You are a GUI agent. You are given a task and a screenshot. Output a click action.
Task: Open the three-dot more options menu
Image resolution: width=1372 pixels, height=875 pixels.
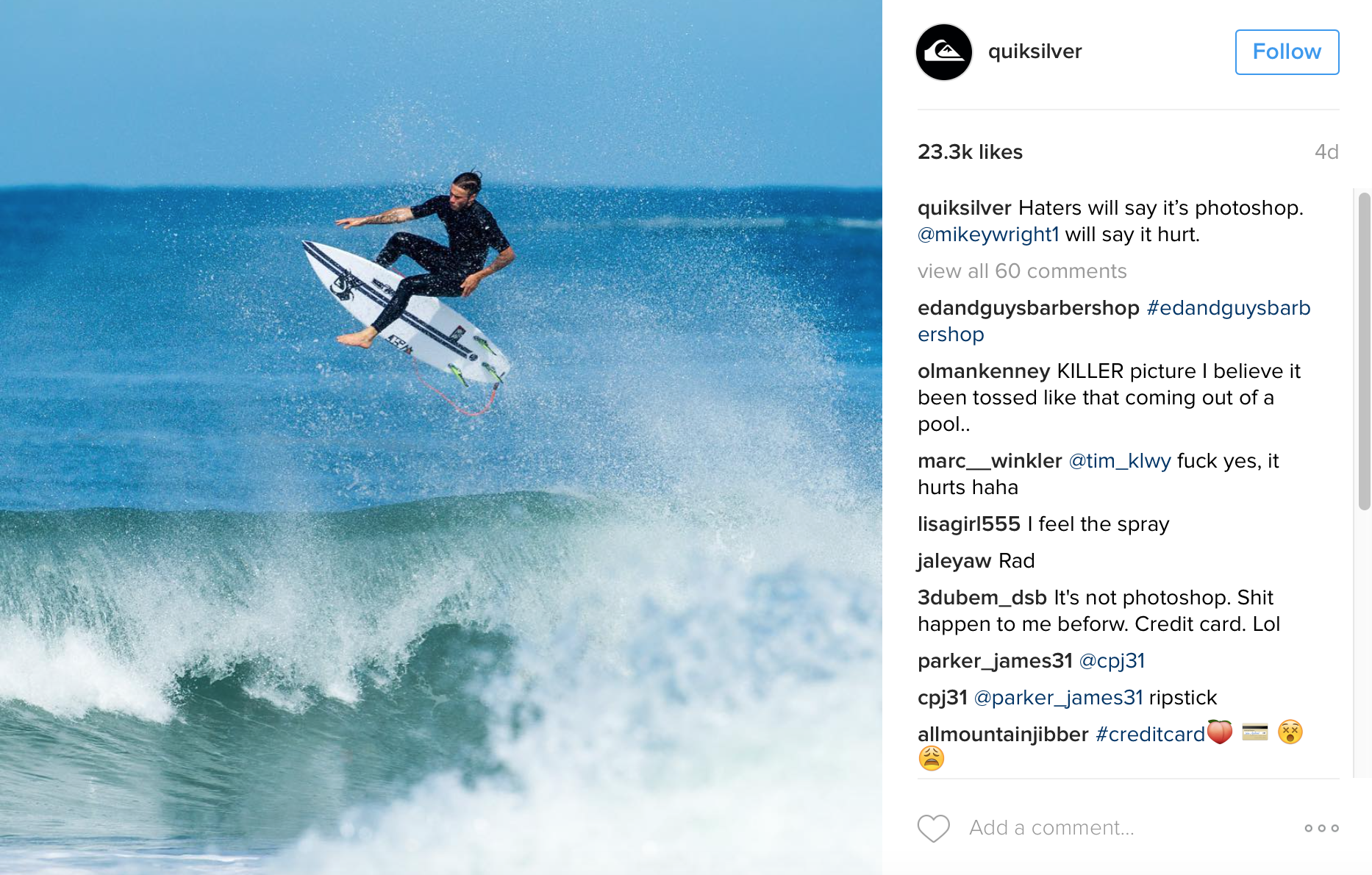pos(1321,828)
